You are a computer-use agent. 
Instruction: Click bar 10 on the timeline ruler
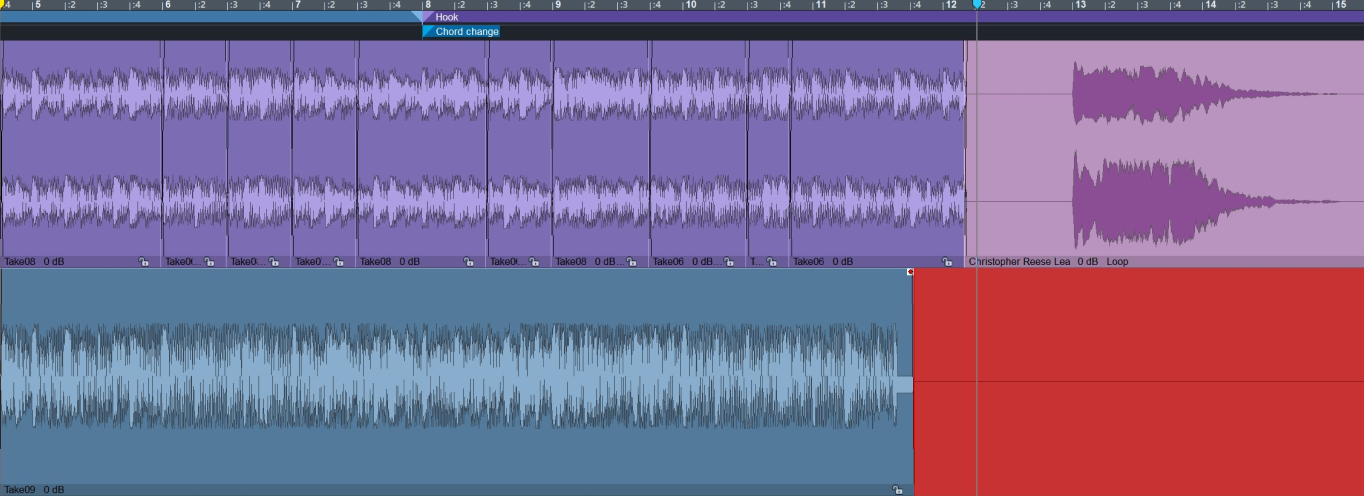tap(690, 5)
